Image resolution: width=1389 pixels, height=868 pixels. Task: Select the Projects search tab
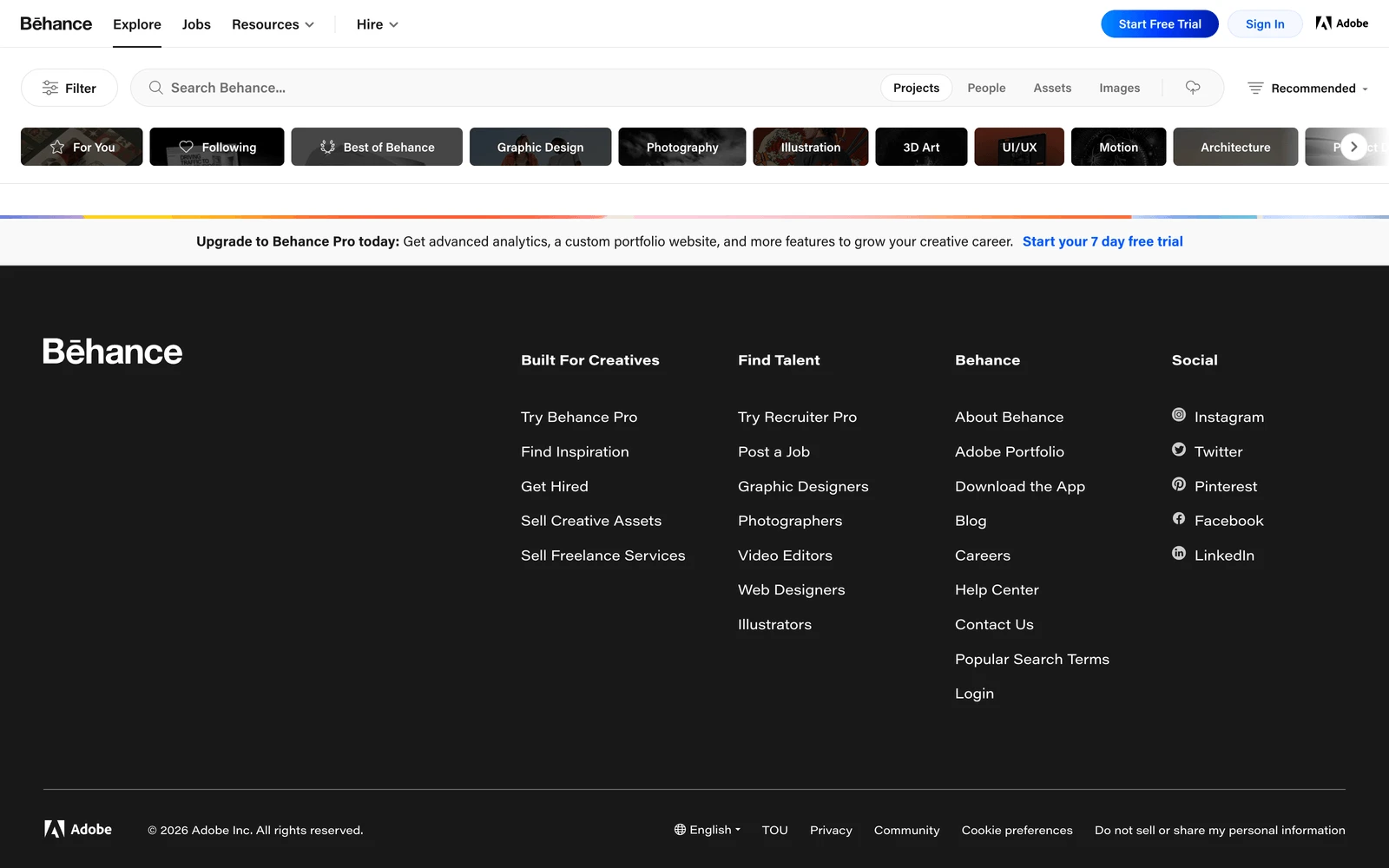[x=916, y=88]
